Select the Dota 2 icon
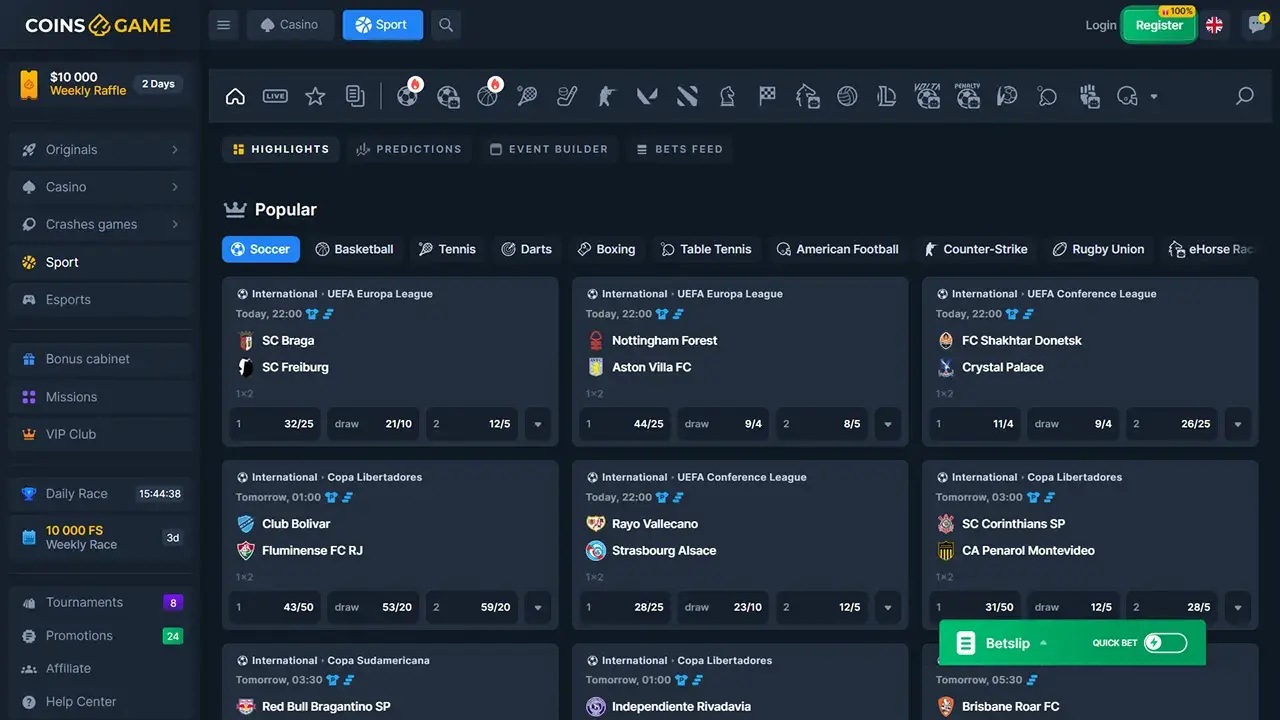Screen dimensions: 1280x720 click(687, 96)
